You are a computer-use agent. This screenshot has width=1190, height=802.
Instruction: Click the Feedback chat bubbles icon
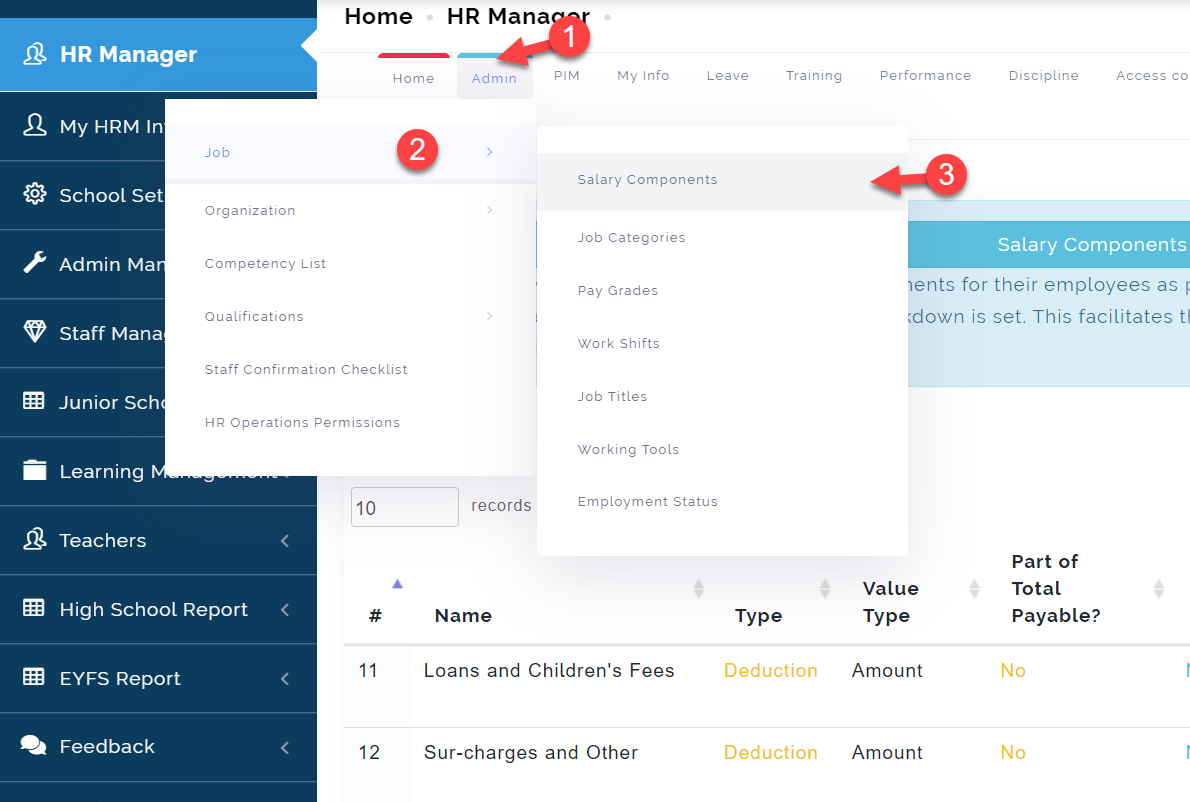click(33, 745)
